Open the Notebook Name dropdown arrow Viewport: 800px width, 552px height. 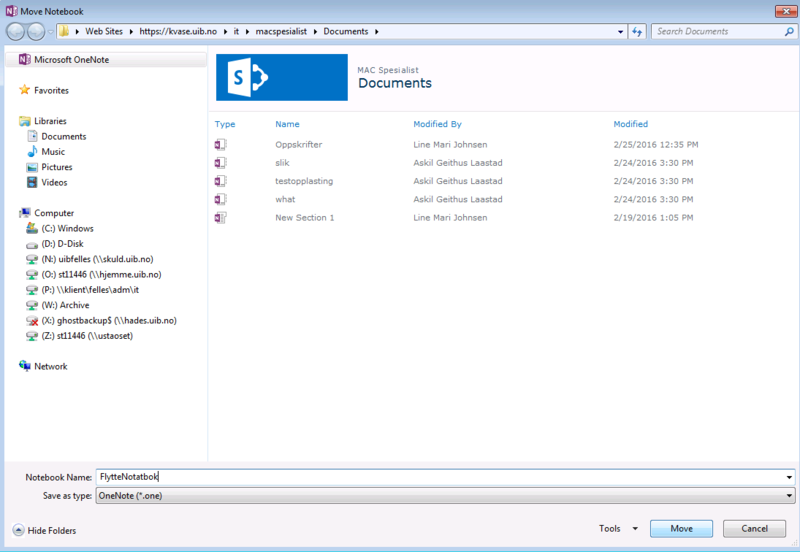[x=790, y=478]
